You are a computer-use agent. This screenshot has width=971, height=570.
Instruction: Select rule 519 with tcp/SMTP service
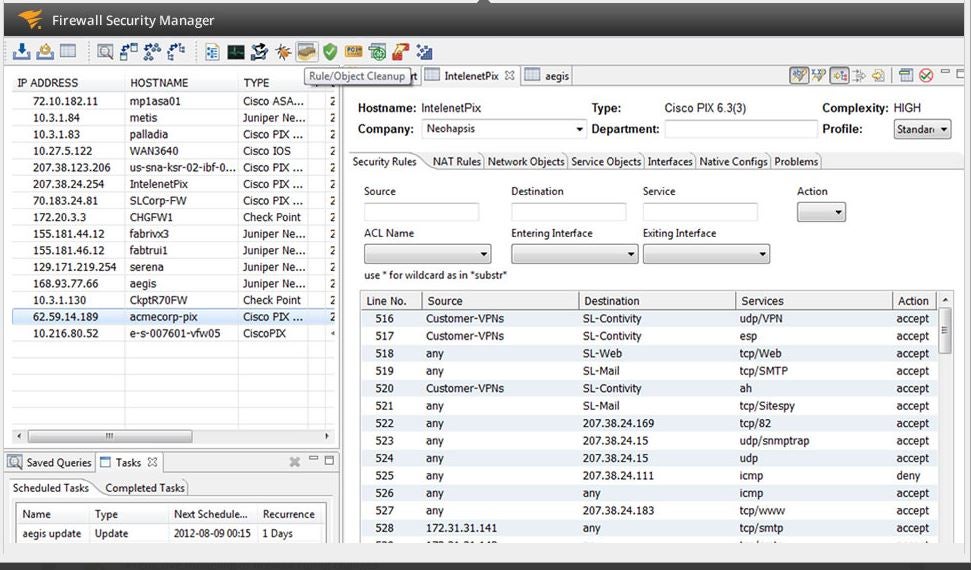(649, 371)
